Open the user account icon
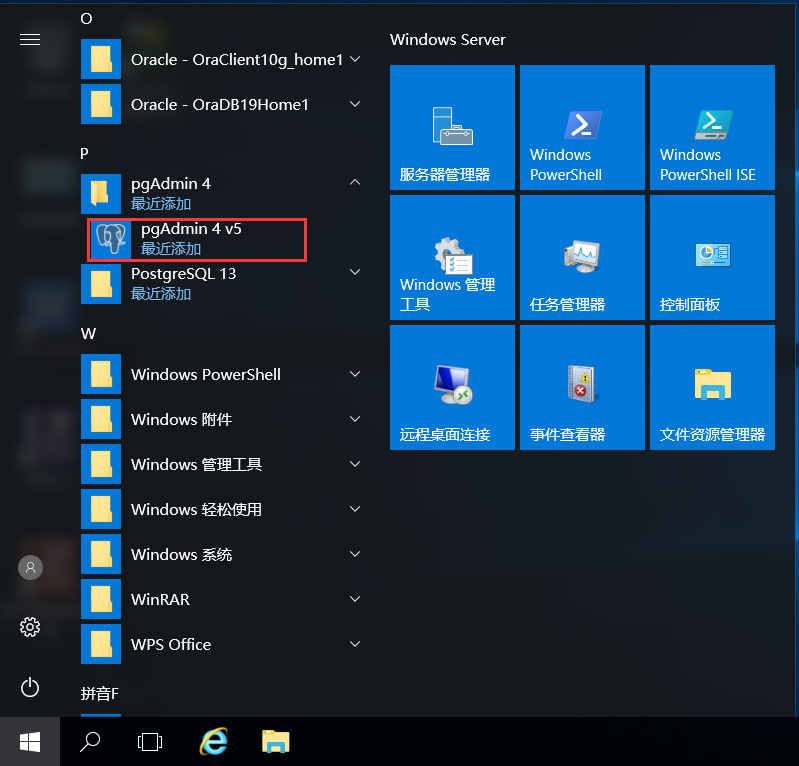 (x=30, y=567)
